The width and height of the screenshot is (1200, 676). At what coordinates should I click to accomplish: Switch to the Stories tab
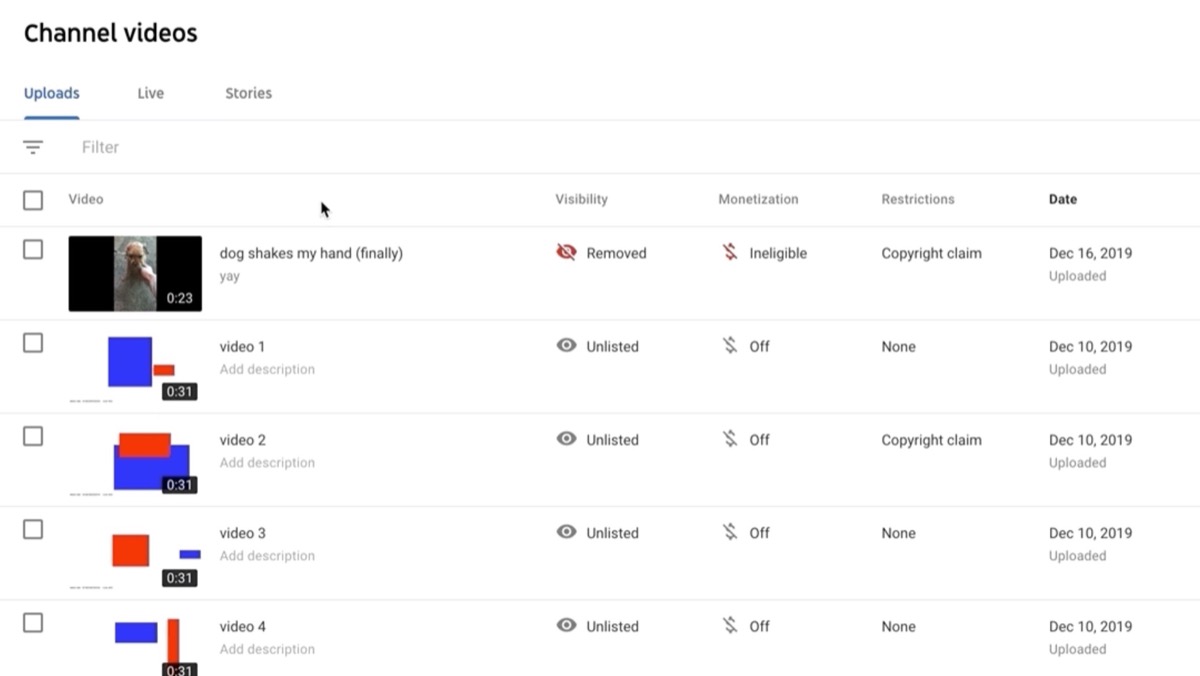[x=247, y=92]
